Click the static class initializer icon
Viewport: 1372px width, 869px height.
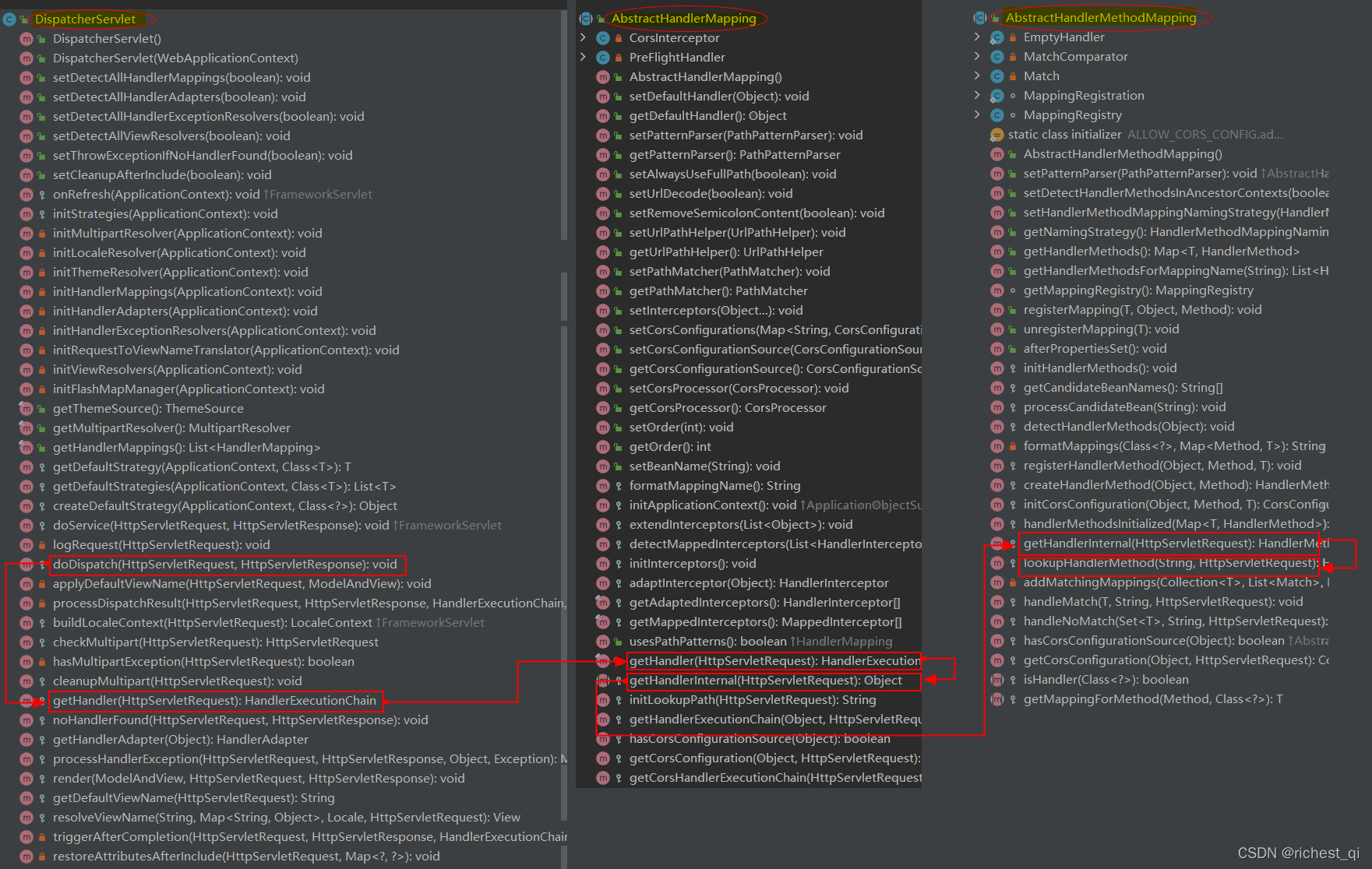tap(996, 135)
